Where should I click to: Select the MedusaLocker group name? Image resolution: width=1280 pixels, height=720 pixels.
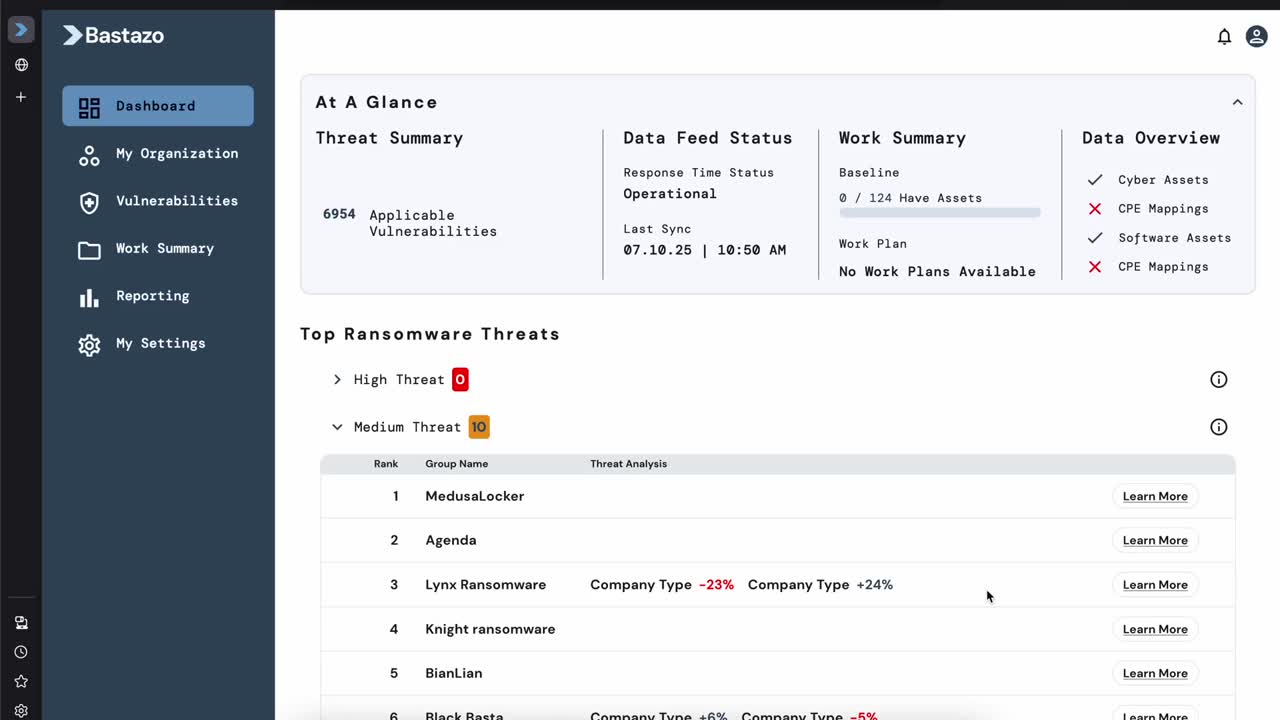475,496
